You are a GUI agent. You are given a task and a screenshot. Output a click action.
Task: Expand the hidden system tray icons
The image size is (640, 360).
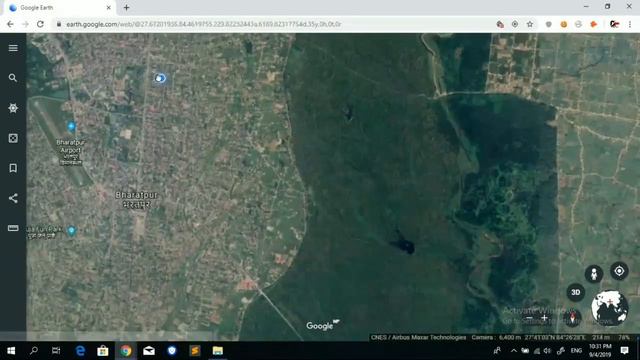coord(513,351)
